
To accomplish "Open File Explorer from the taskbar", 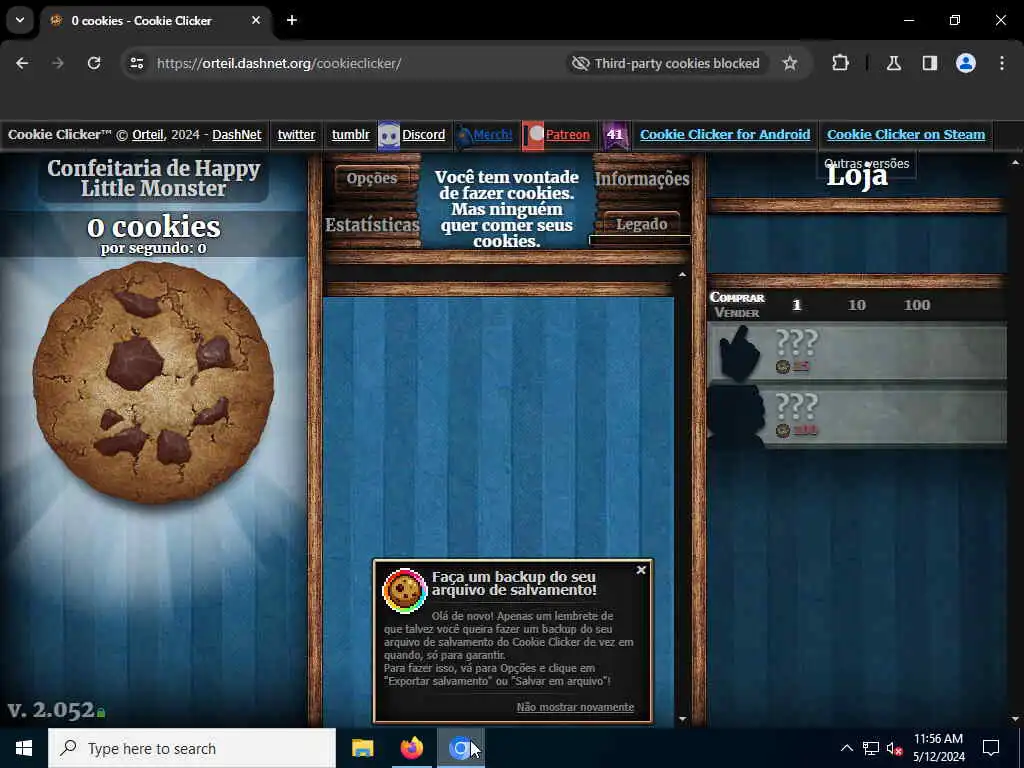I will [362, 748].
